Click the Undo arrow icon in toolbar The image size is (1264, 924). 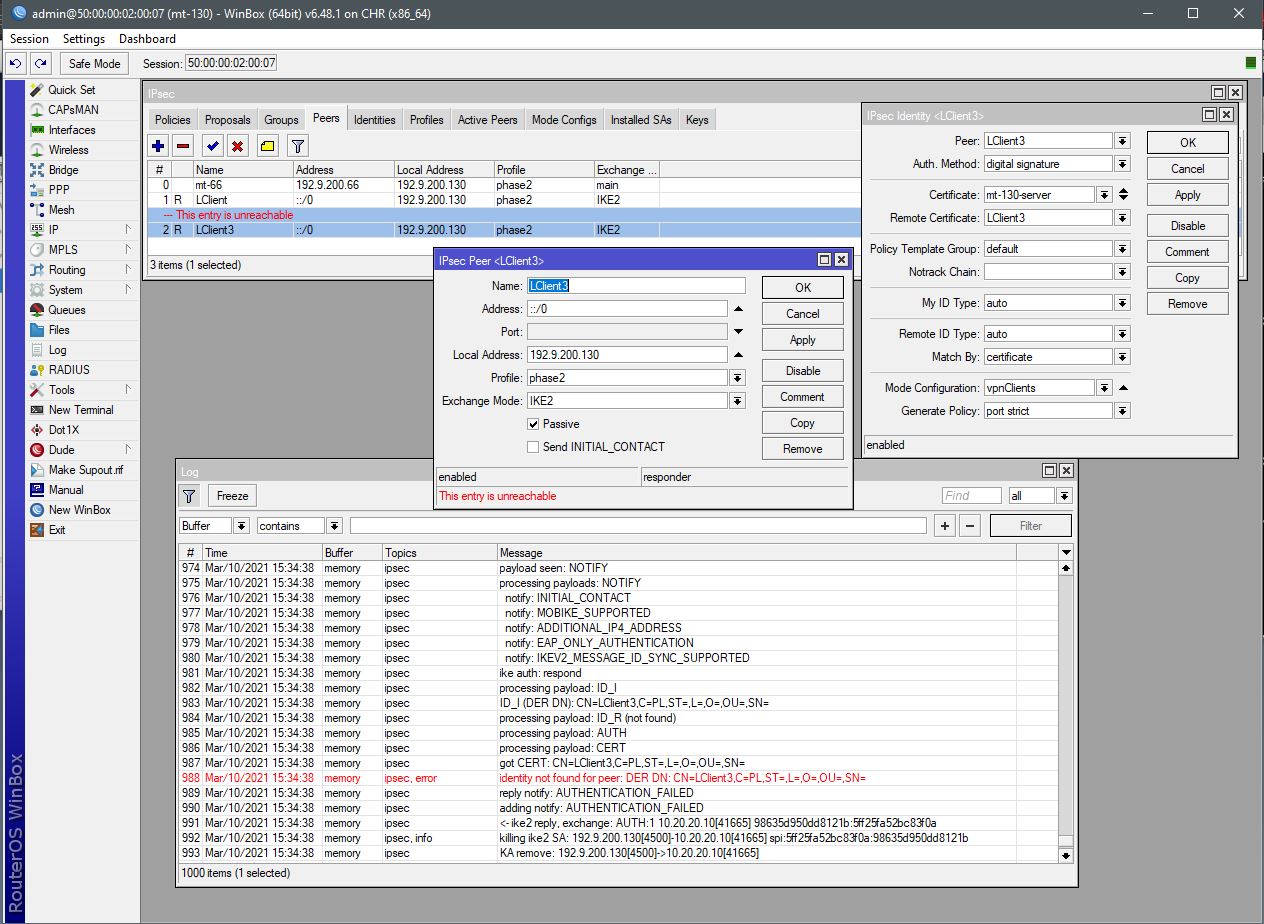(16, 63)
